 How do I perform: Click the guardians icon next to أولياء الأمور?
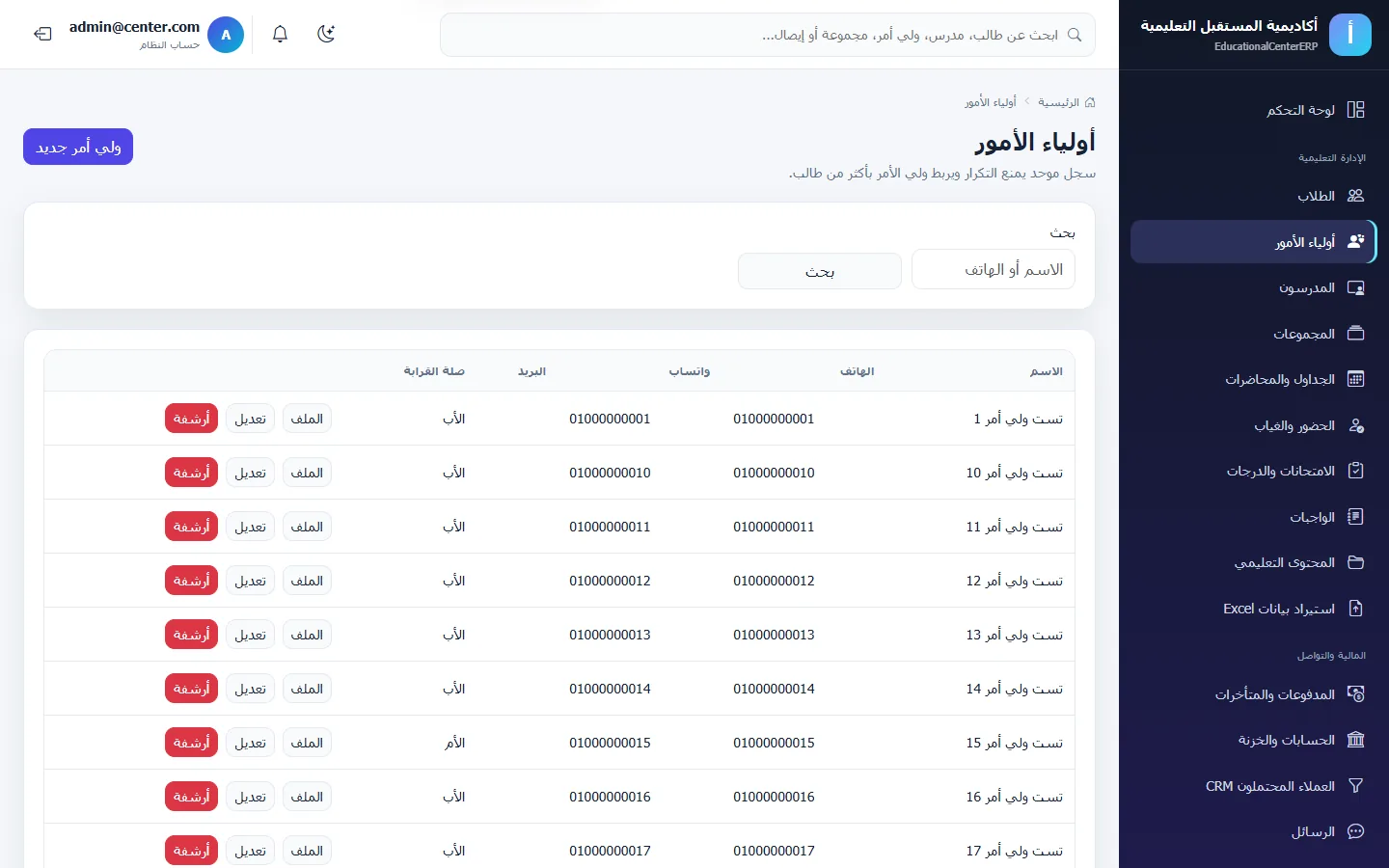1355,242
